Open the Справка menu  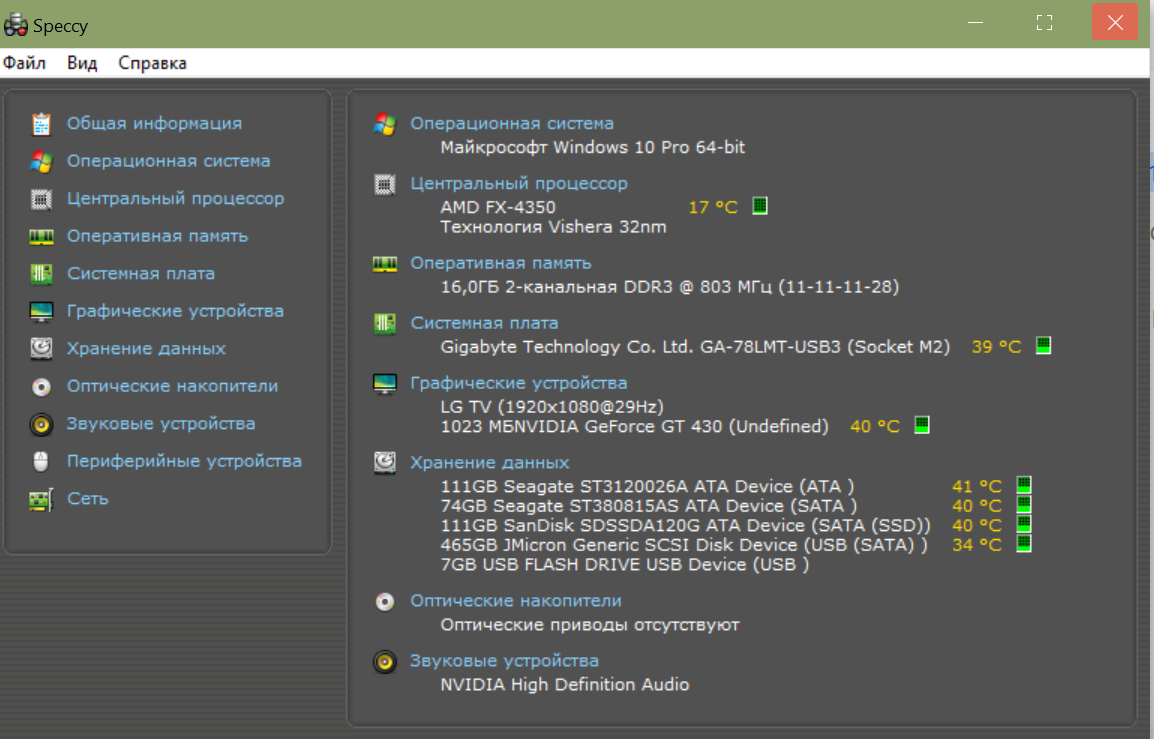(x=152, y=63)
